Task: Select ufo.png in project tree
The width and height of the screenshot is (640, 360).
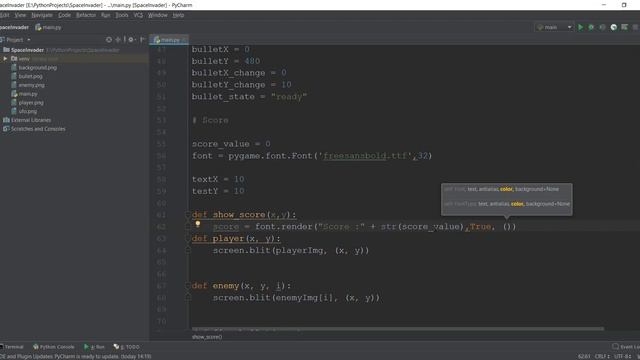Action: click(27, 111)
